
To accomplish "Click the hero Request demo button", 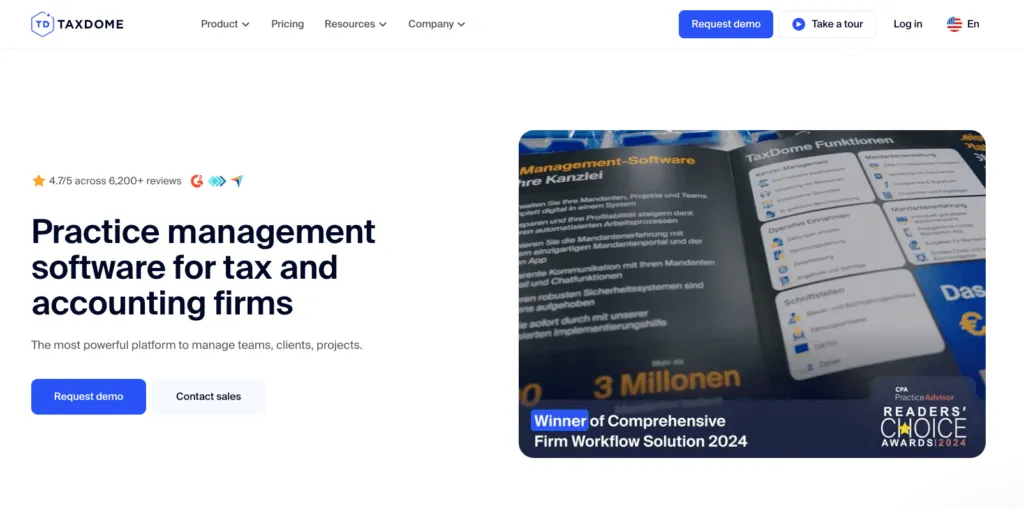I will (x=88, y=397).
